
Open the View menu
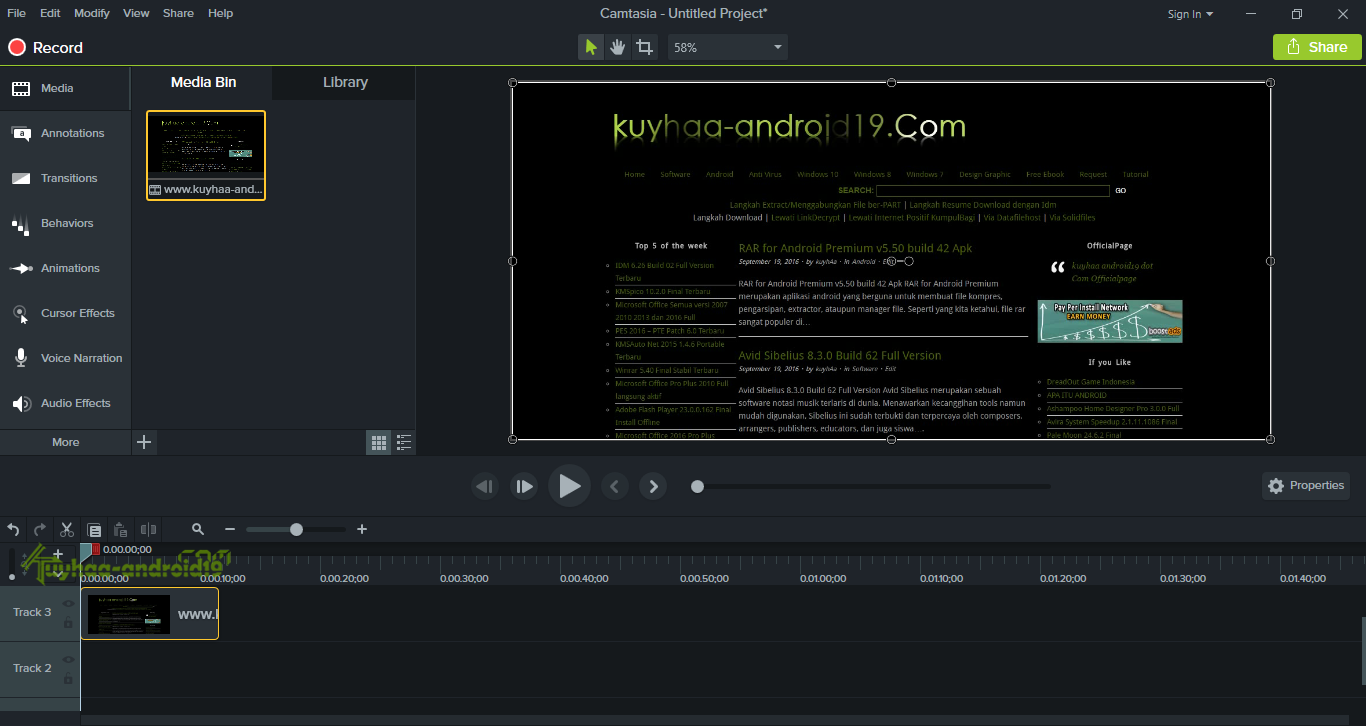(136, 13)
